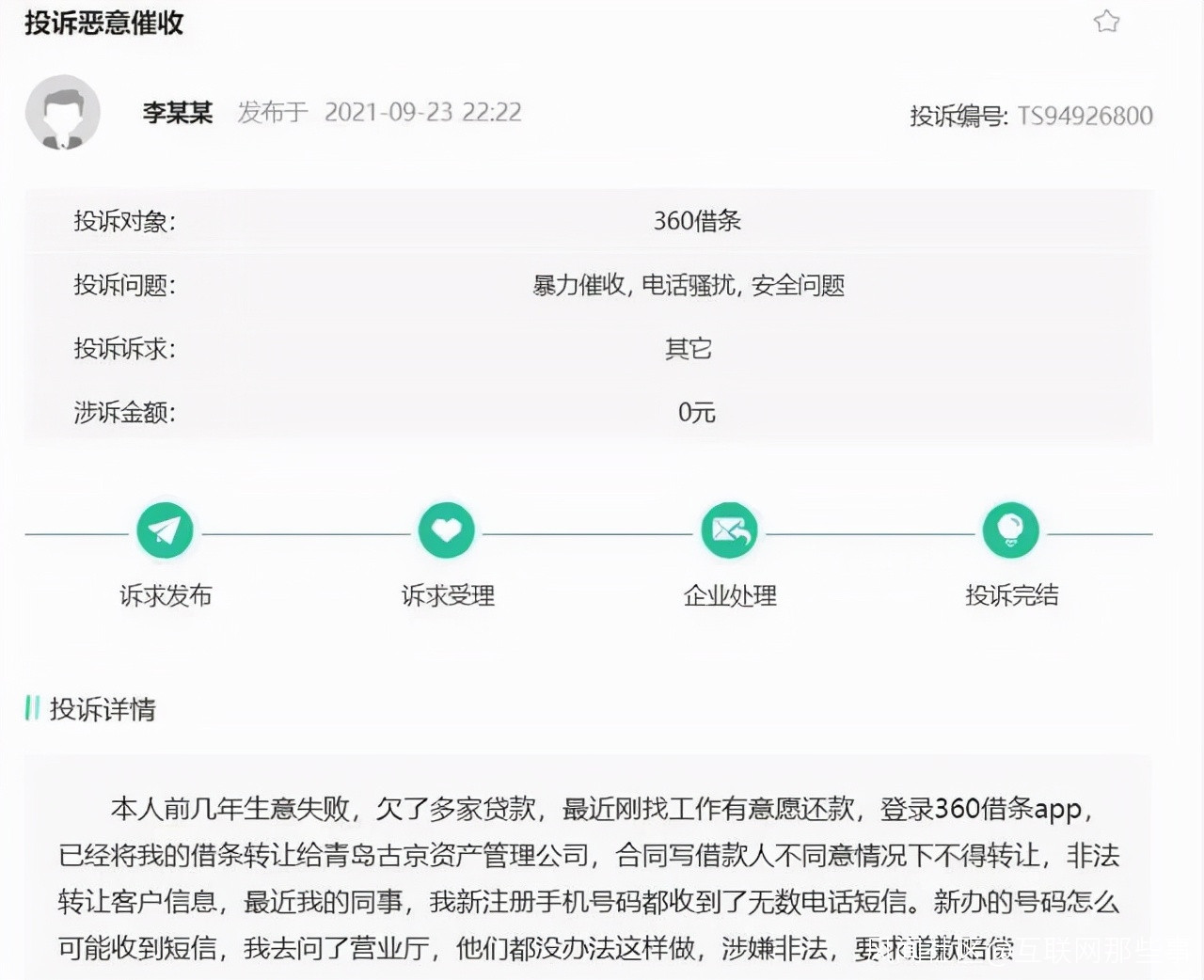Click the publish date 2021-09-23 22:22

(423, 113)
